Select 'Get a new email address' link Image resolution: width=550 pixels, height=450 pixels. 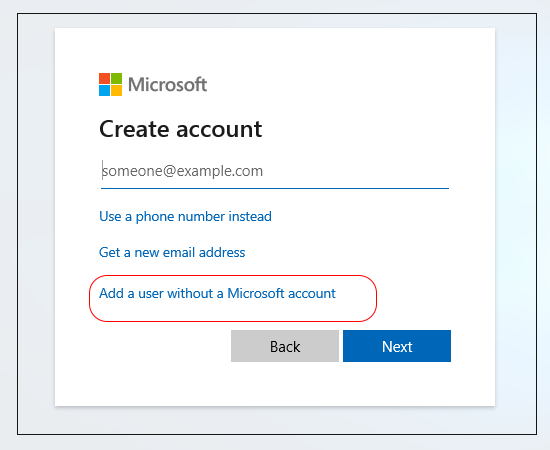pyautogui.click(x=172, y=252)
